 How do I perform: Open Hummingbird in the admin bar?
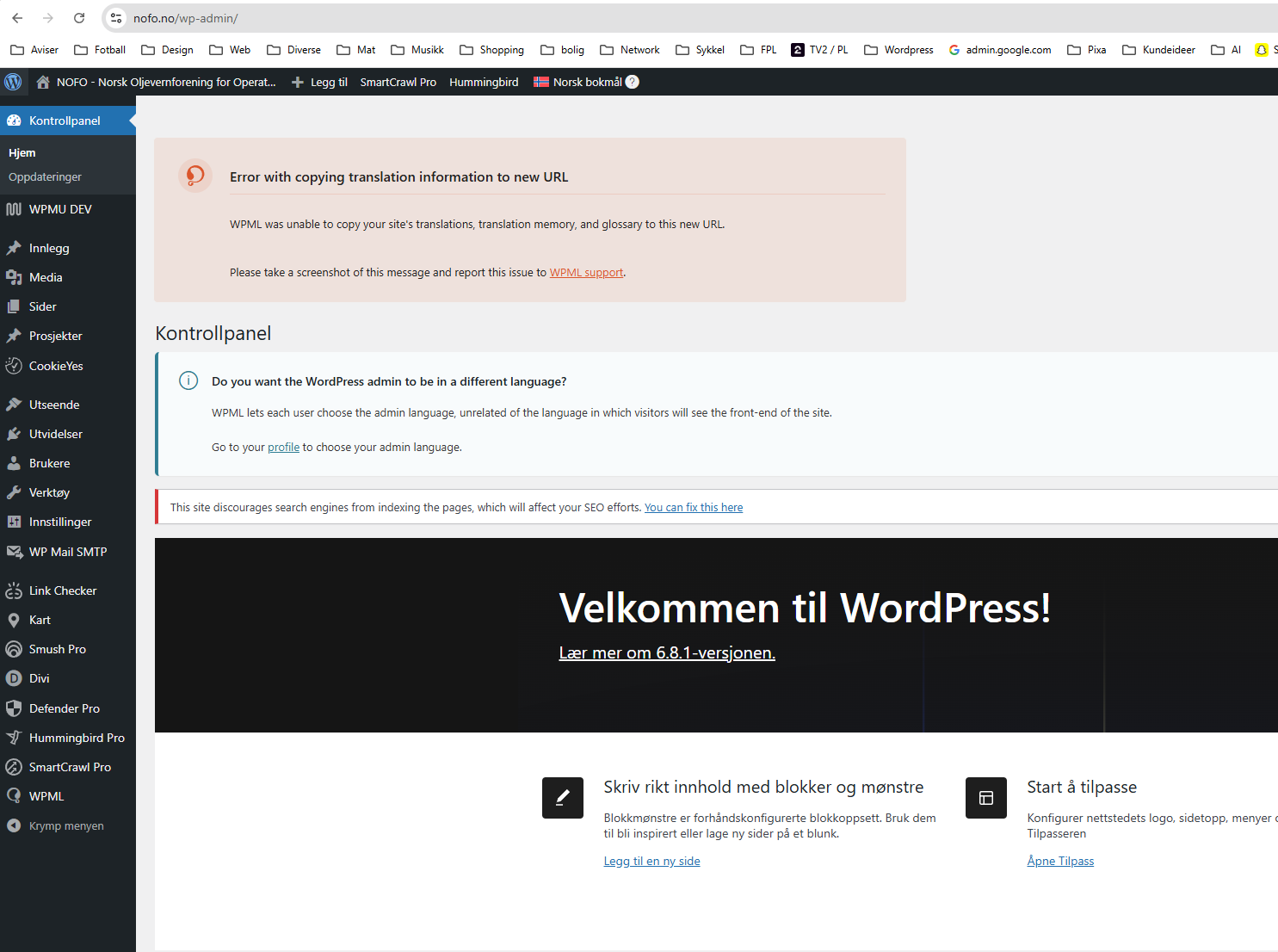(484, 82)
